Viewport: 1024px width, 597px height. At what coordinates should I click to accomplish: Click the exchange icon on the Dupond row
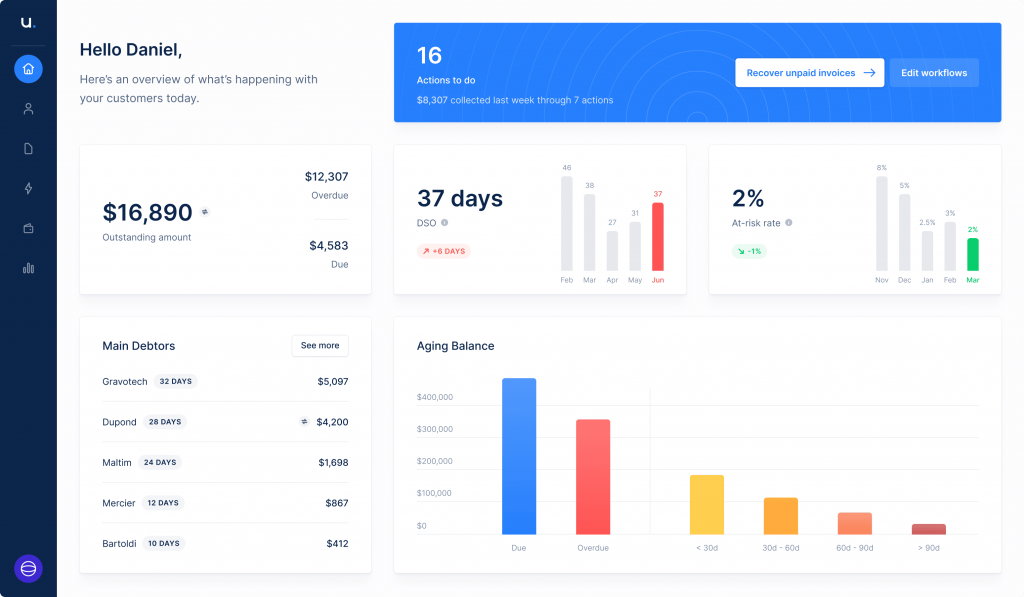pos(304,422)
